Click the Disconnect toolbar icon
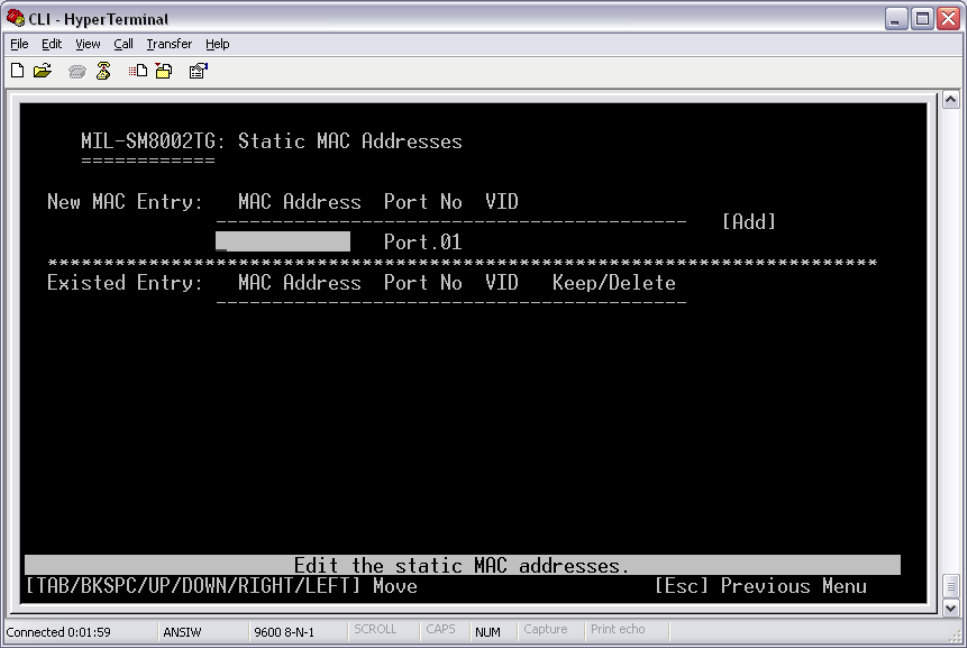The height and width of the screenshot is (648, 967). (x=104, y=71)
